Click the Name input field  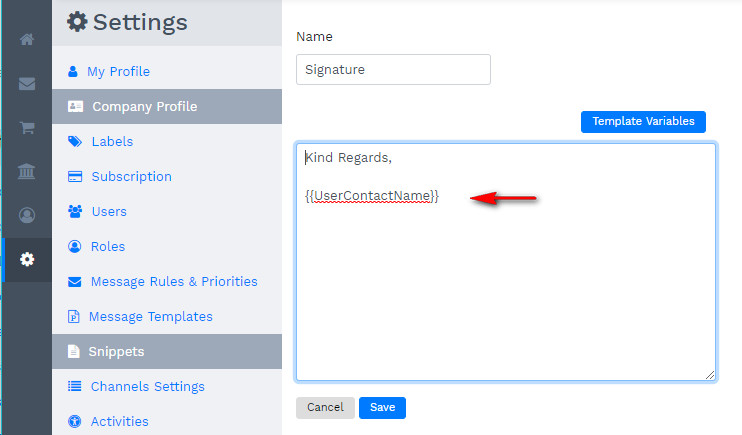393,70
